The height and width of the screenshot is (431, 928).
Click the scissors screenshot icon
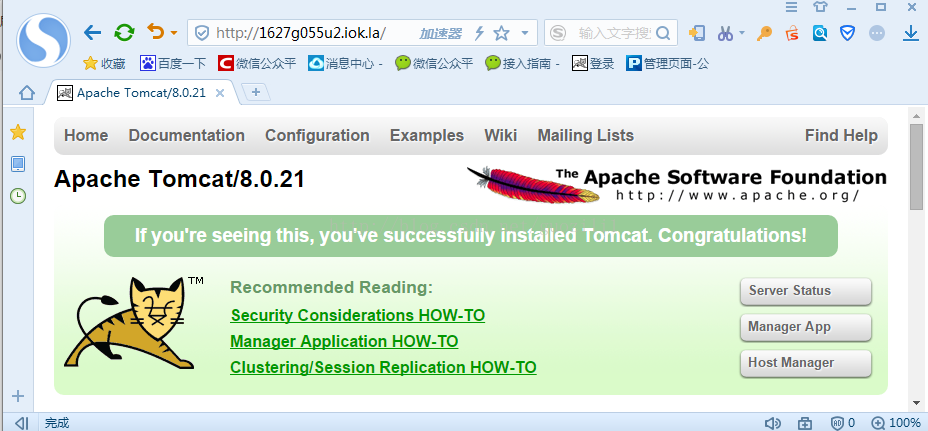click(x=726, y=33)
